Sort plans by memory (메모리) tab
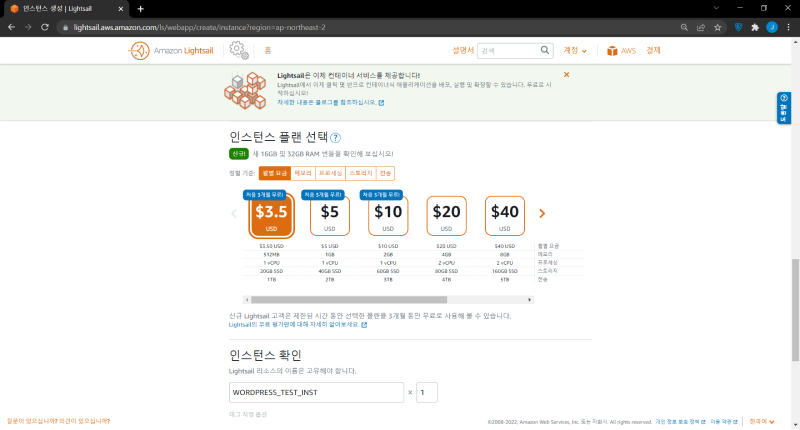Image resolution: width=800 pixels, height=430 pixels. (x=303, y=173)
